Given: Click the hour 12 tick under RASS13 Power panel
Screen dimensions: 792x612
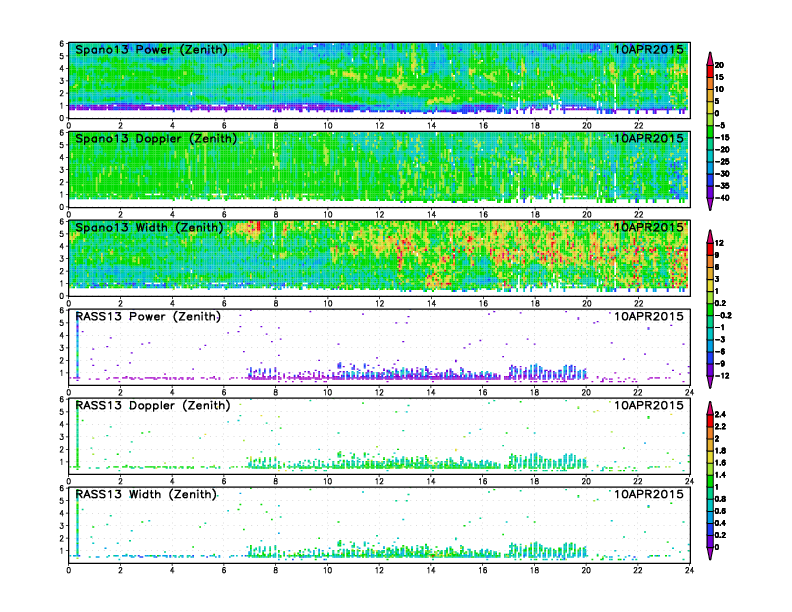Looking at the screenshot, I should coord(379,392).
